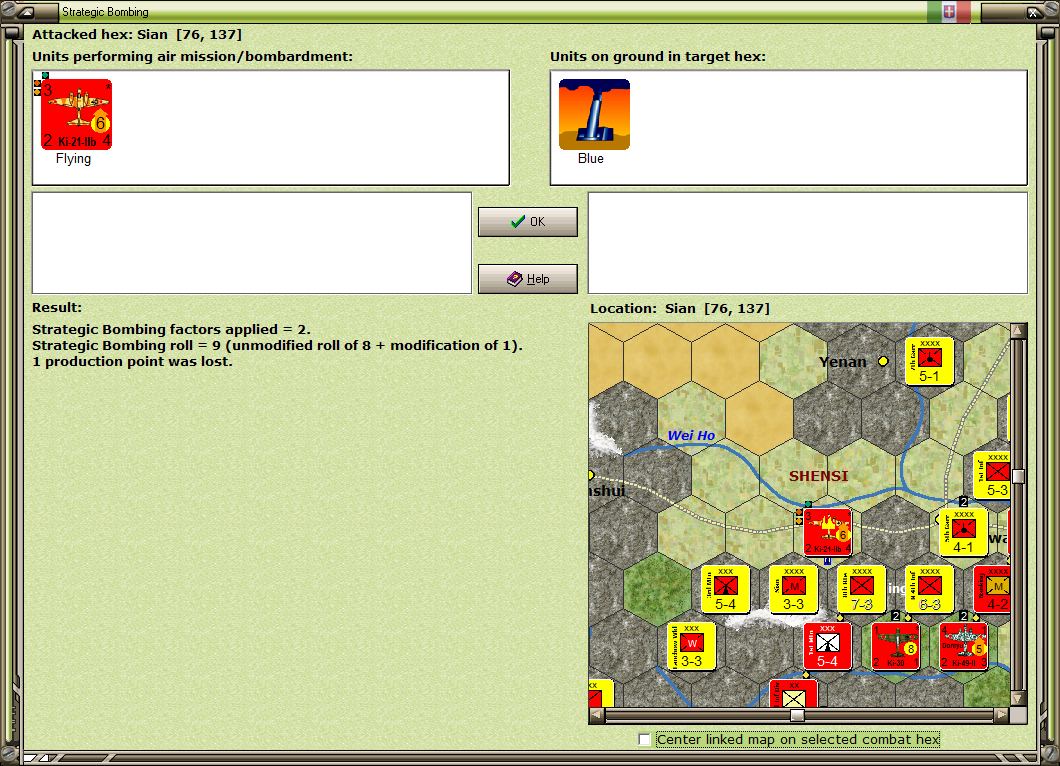Select the 4-1 yellow garrison unit on the map
This screenshot has height=766, width=1060.
(x=963, y=533)
